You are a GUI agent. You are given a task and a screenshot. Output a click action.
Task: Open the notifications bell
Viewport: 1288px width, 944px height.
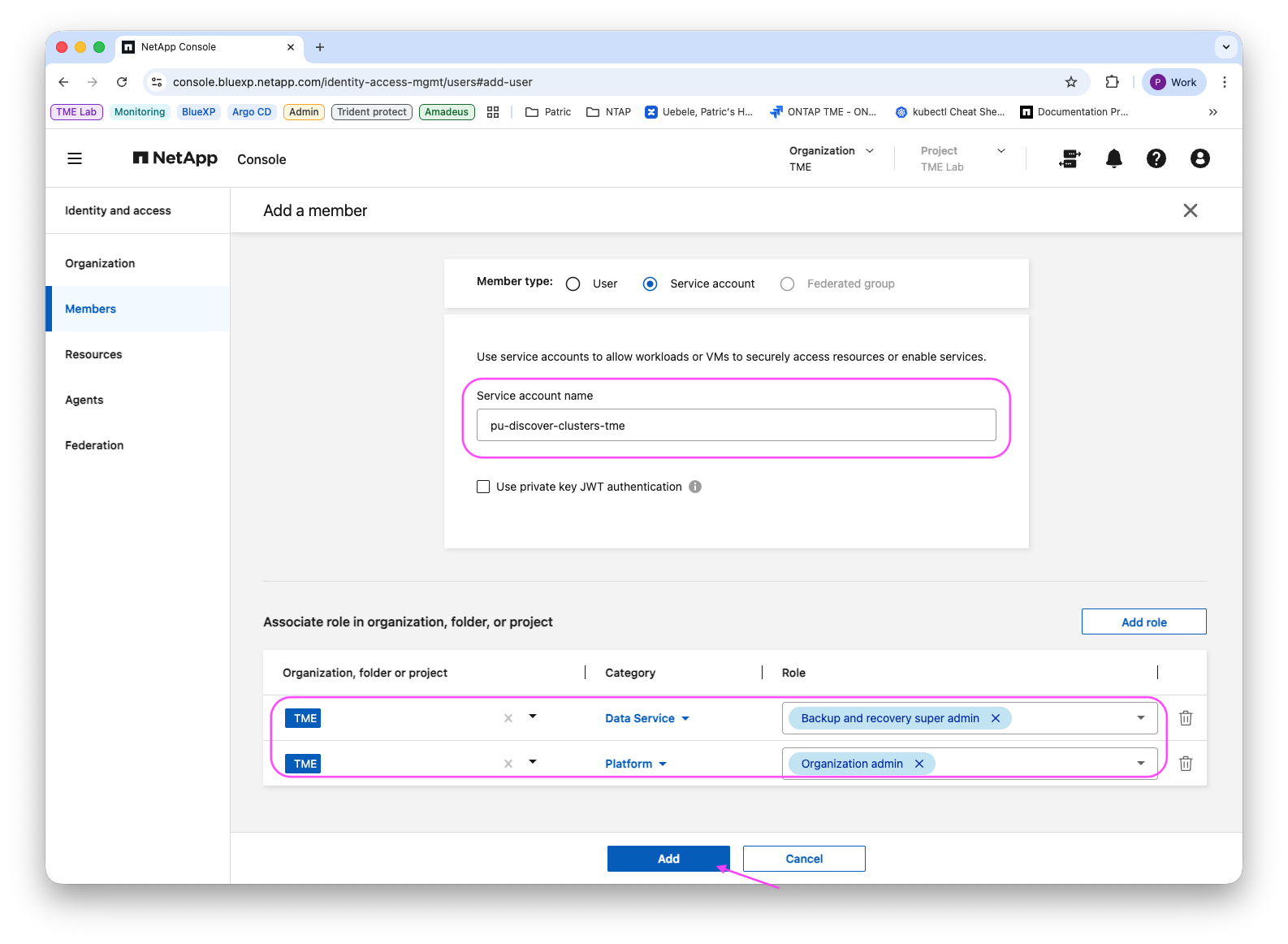point(1114,158)
